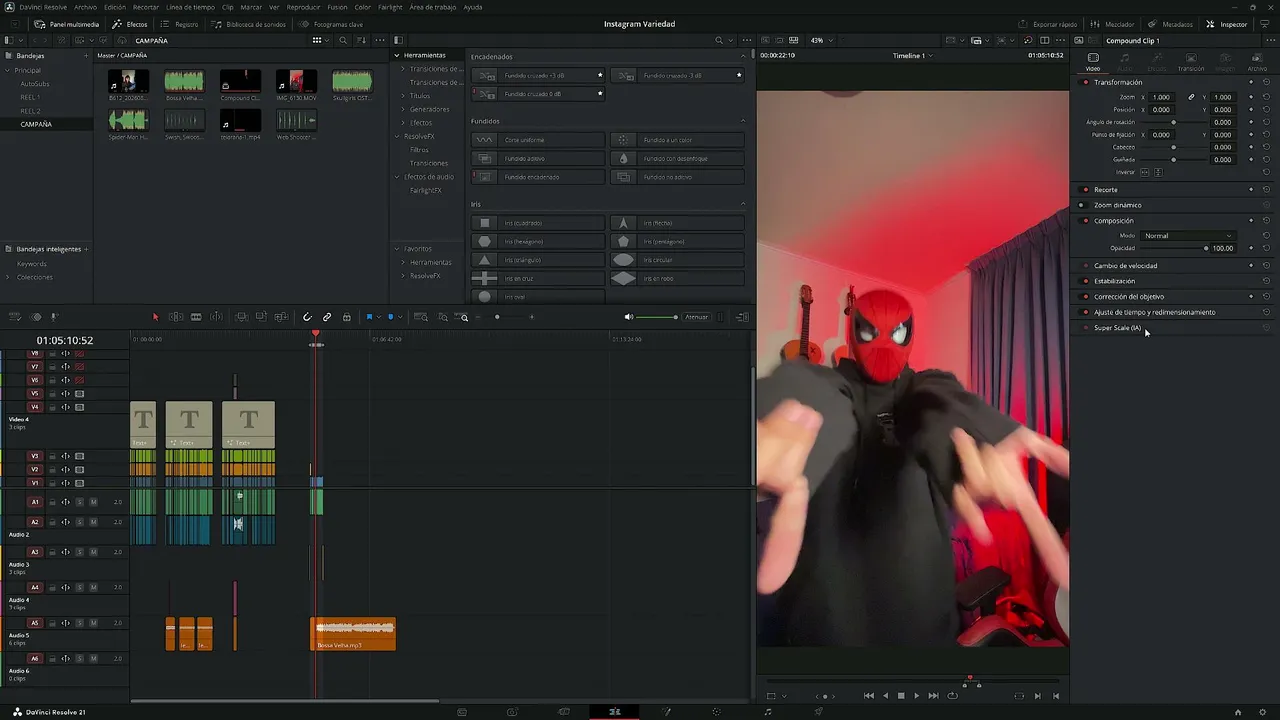Select the Iris circular transition
This screenshot has width=1280, height=720.
click(678, 260)
